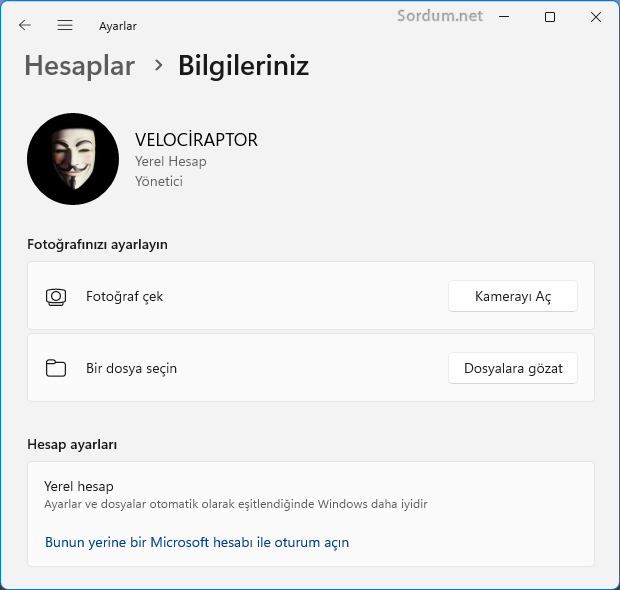
Task: Maximize the Ayarlar window
Action: [550, 17]
